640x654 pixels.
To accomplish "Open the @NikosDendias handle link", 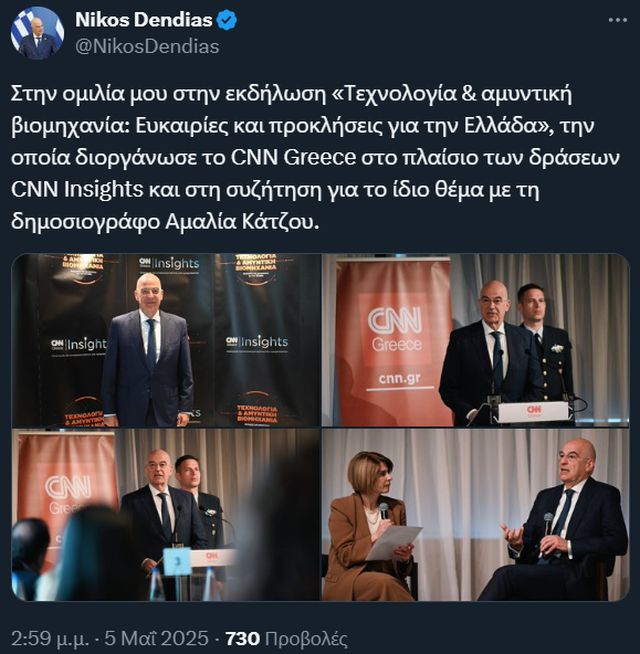I will click(147, 47).
